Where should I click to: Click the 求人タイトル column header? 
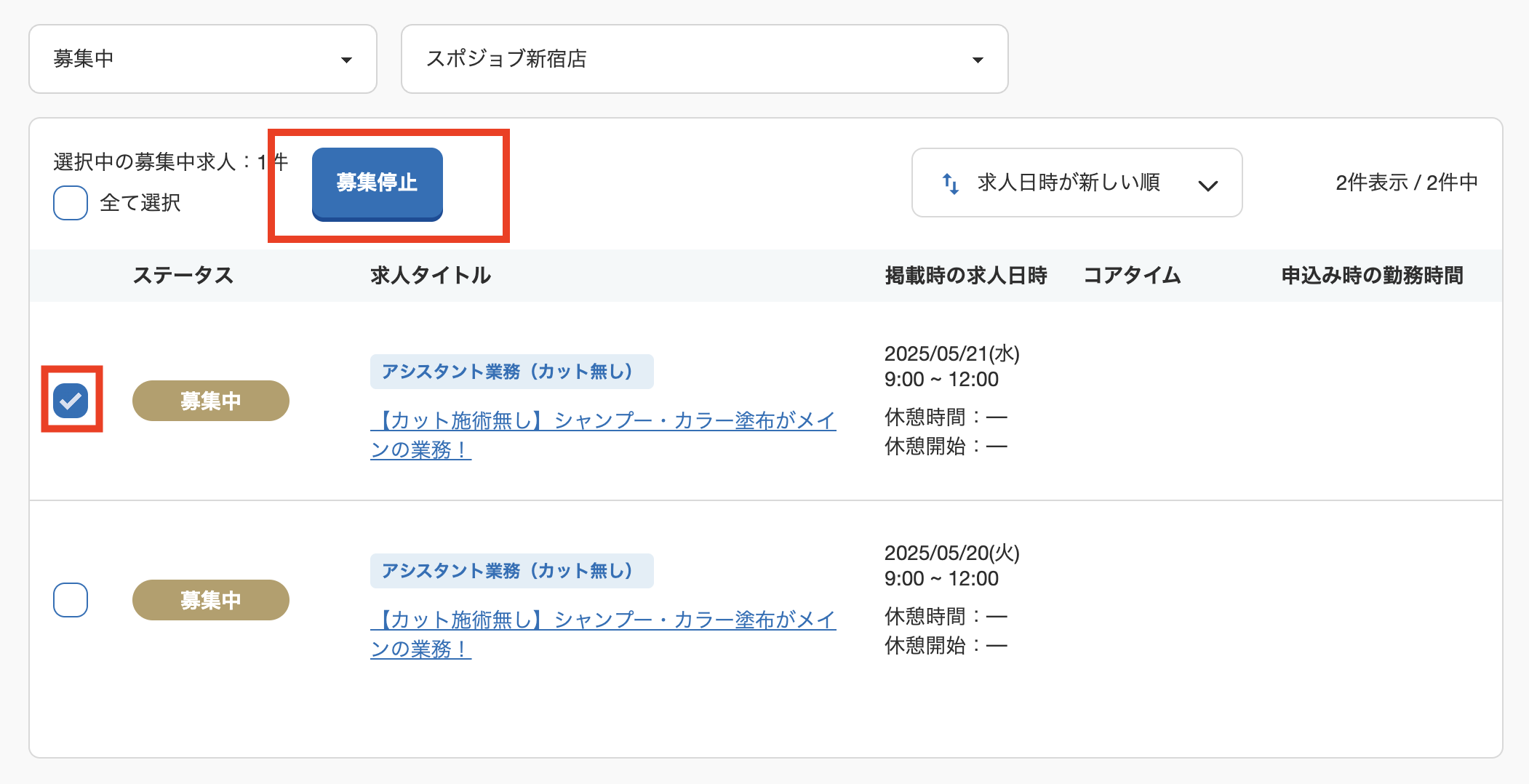coord(431,276)
